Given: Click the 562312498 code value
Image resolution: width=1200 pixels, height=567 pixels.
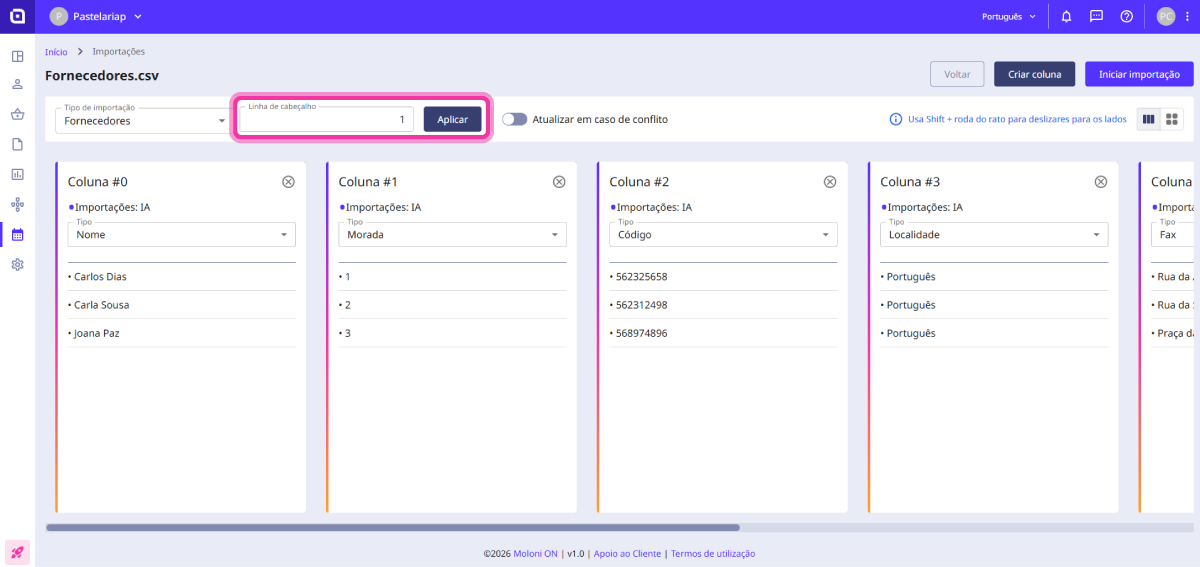Looking at the screenshot, I should click(x=641, y=305).
